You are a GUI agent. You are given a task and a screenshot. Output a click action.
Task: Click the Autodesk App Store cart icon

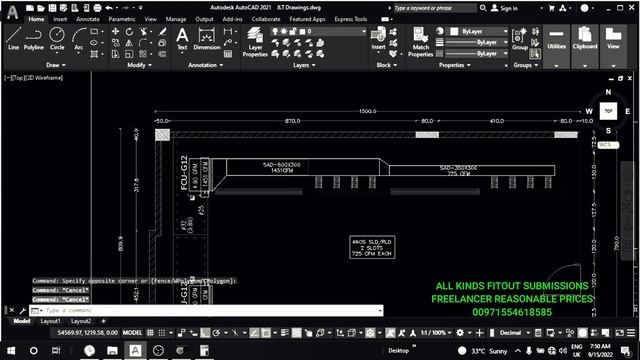click(551, 8)
